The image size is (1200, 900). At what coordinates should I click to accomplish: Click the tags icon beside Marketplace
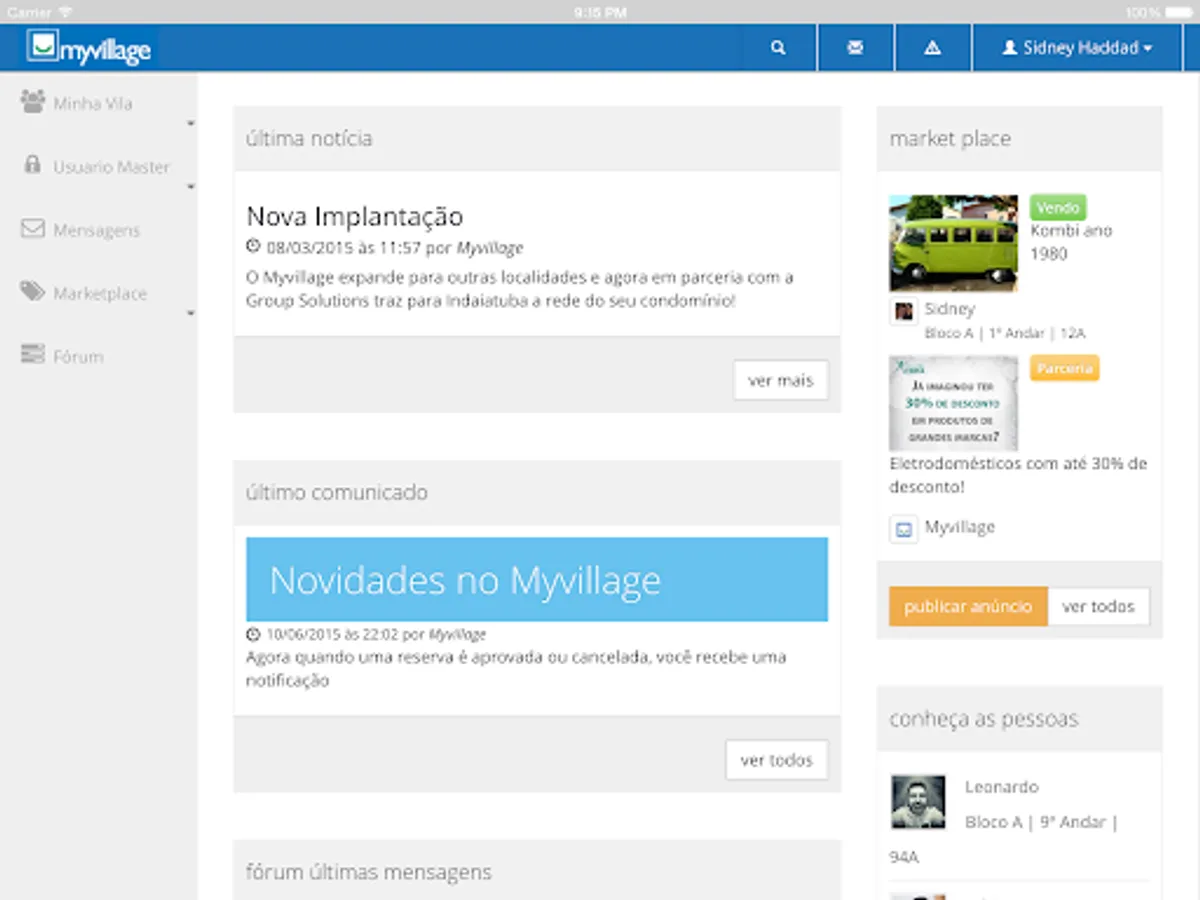(33, 292)
